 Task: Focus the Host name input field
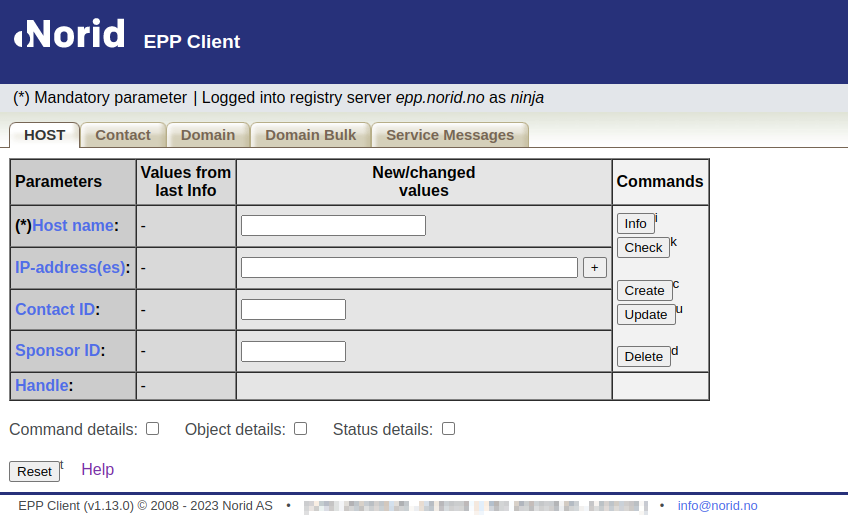(333, 226)
